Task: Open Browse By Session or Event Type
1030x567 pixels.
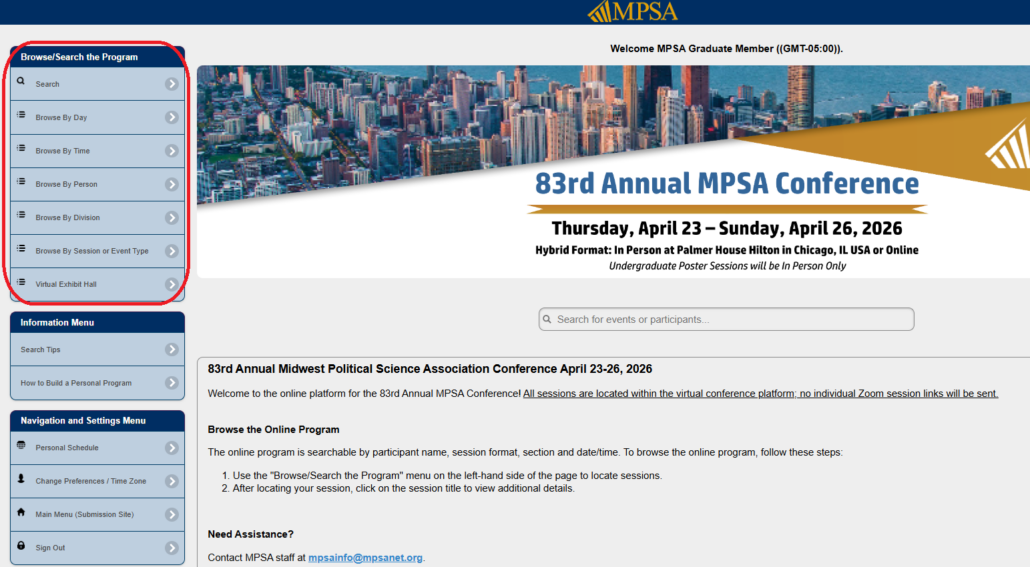Action: pos(92,251)
